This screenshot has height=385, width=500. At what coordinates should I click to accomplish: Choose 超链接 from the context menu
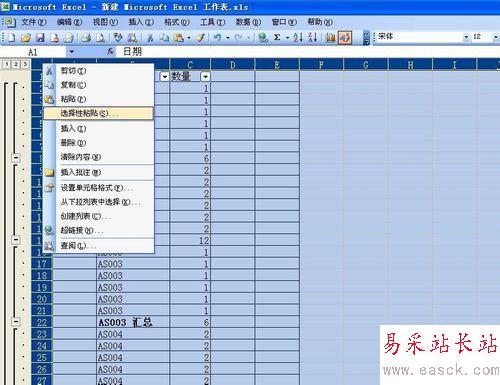[x=99, y=230]
